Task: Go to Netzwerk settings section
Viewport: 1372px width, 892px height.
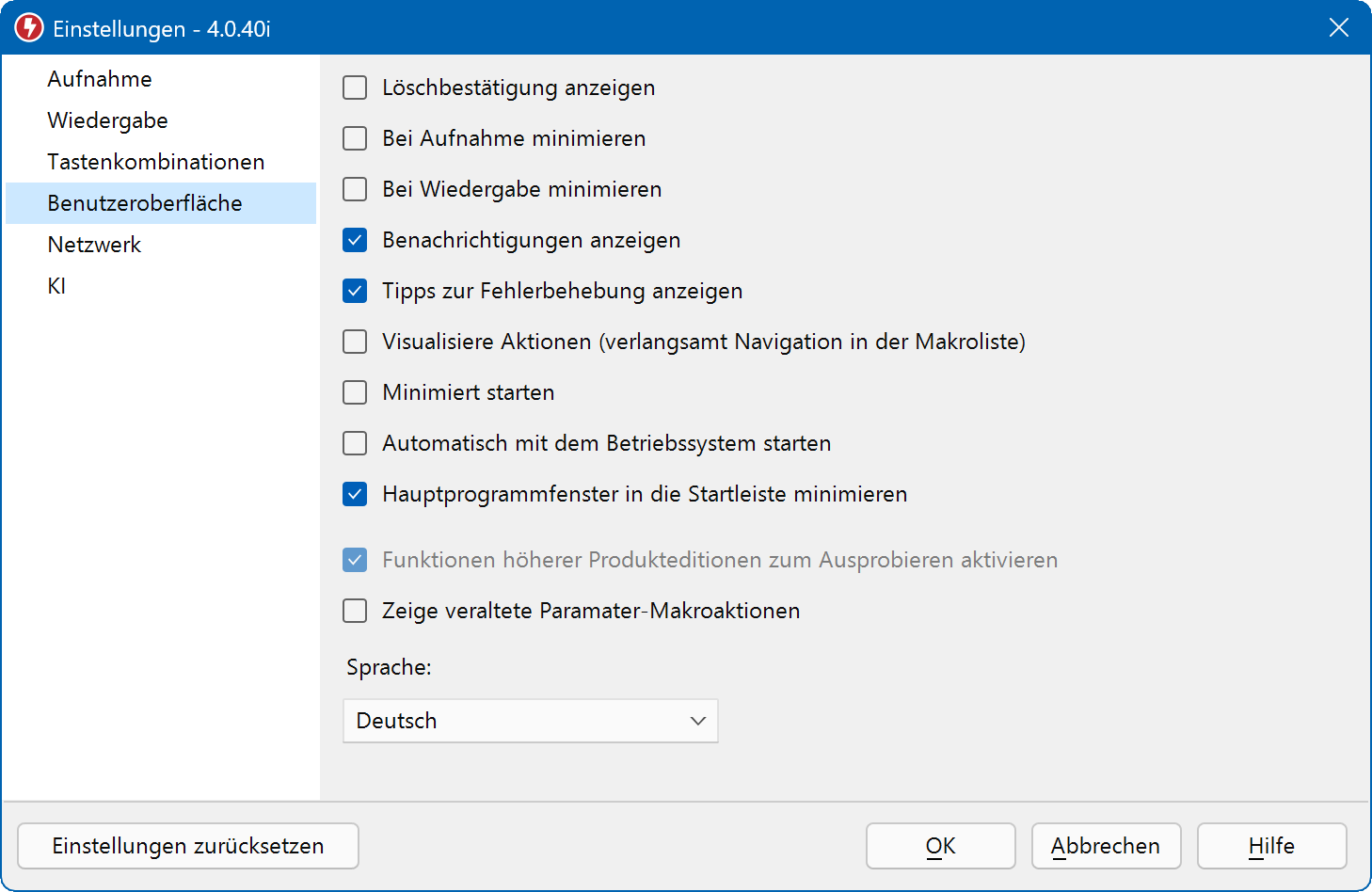Action: 94,245
